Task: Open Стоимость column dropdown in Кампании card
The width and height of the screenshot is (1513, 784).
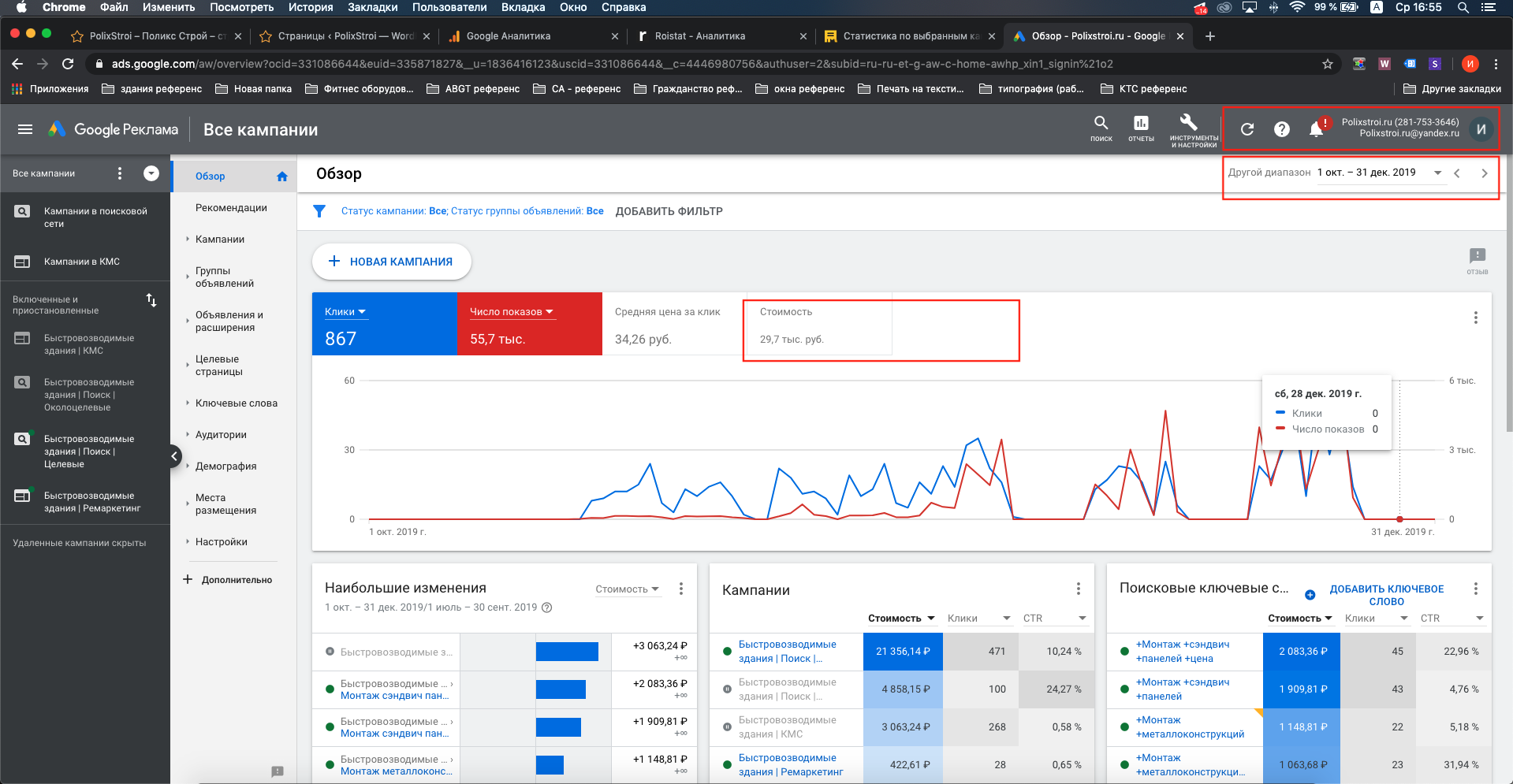Action: [x=901, y=619]
